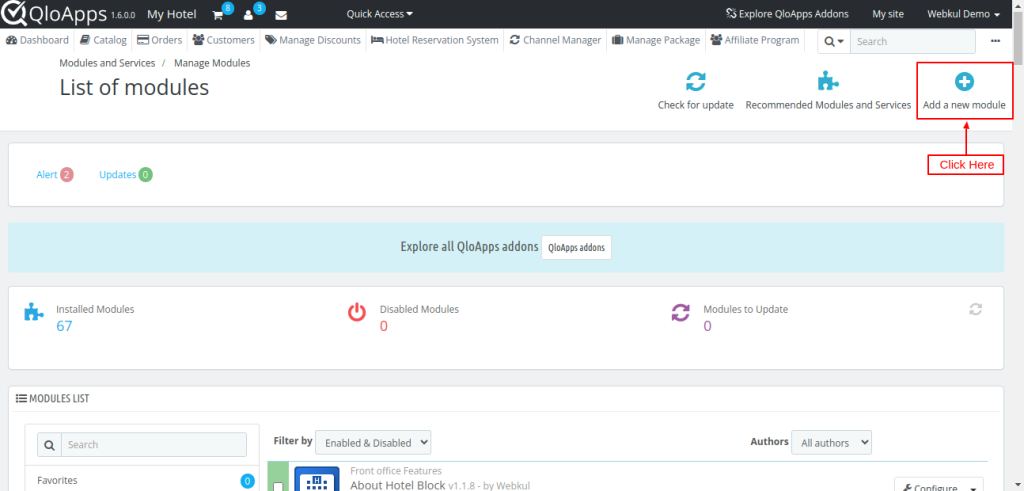Open the Manage Discounts menu

point(313,40)
